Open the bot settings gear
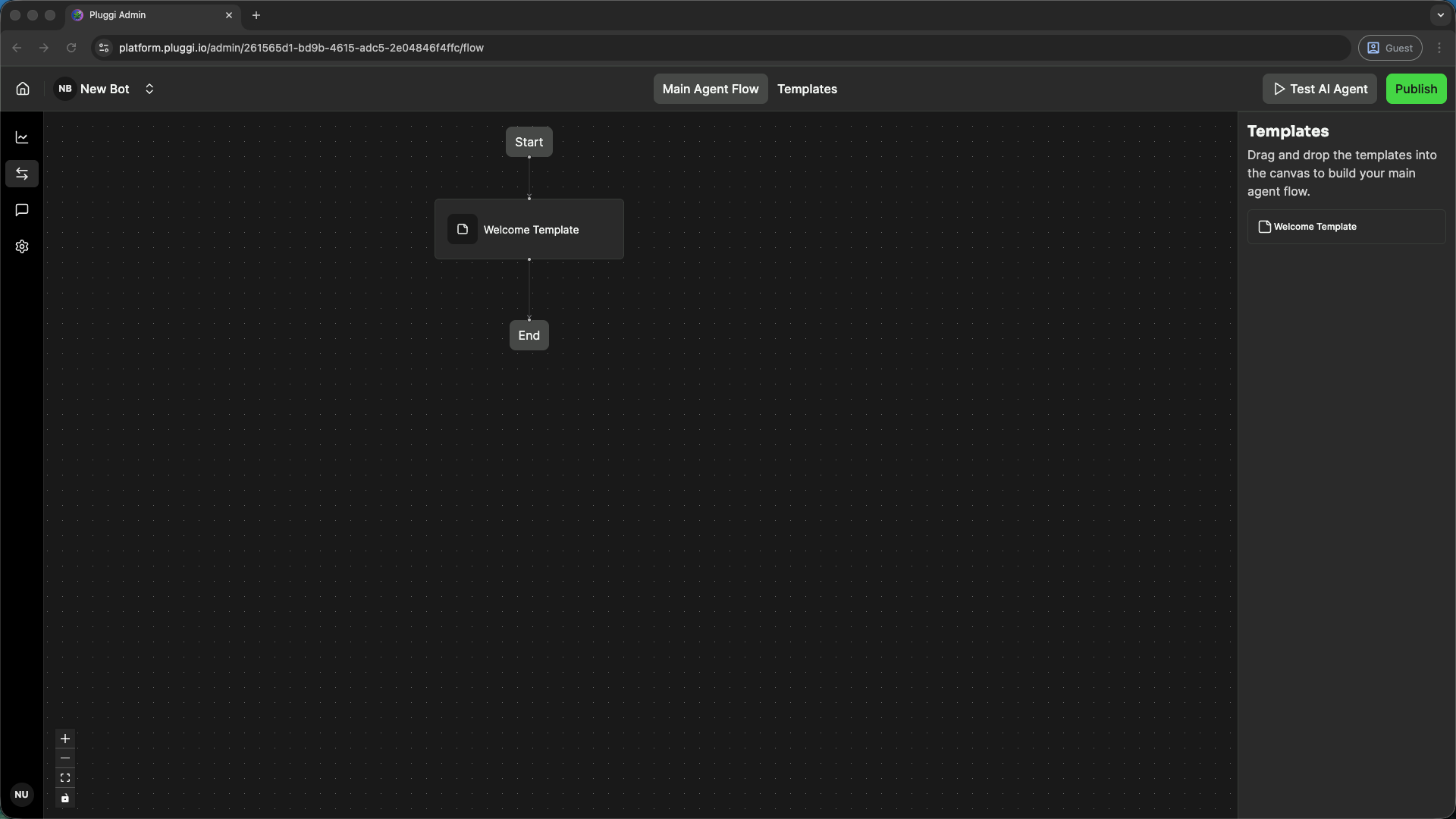This screenshot has height=819, width=1456. 22,246
